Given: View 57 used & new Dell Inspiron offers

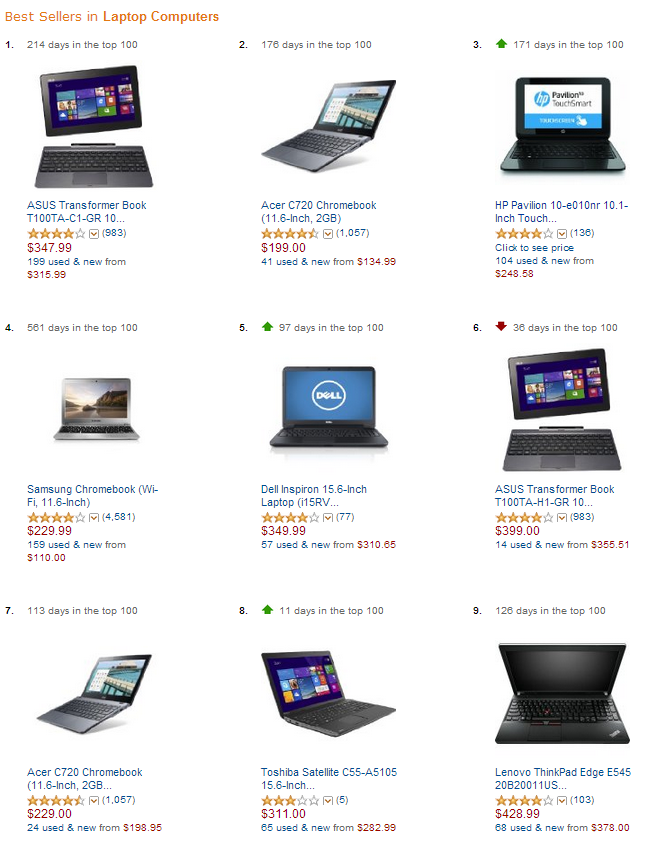Looking at the screenshot, I should point(328,544).
